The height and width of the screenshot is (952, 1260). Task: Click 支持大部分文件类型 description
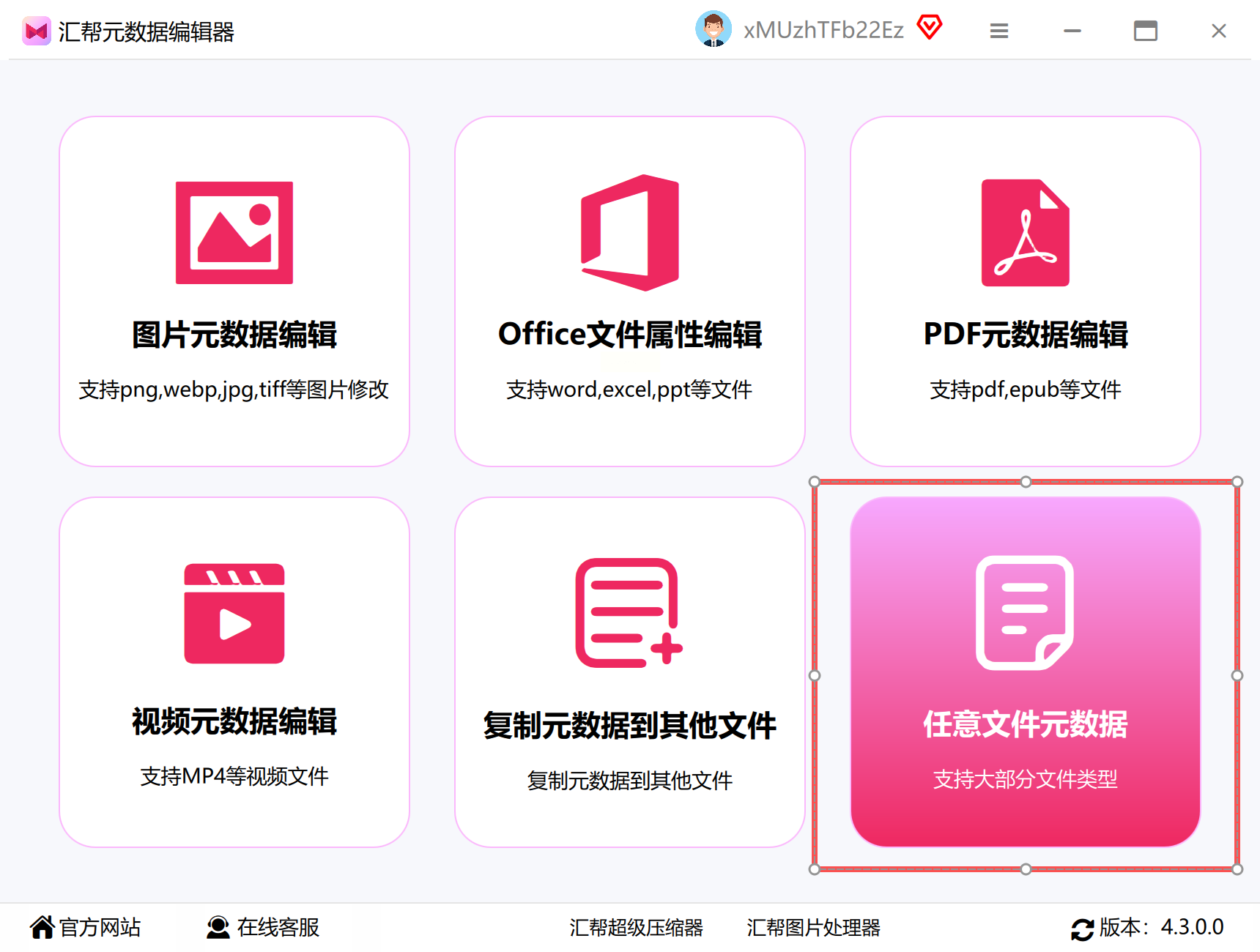(x=1026, y=779)
